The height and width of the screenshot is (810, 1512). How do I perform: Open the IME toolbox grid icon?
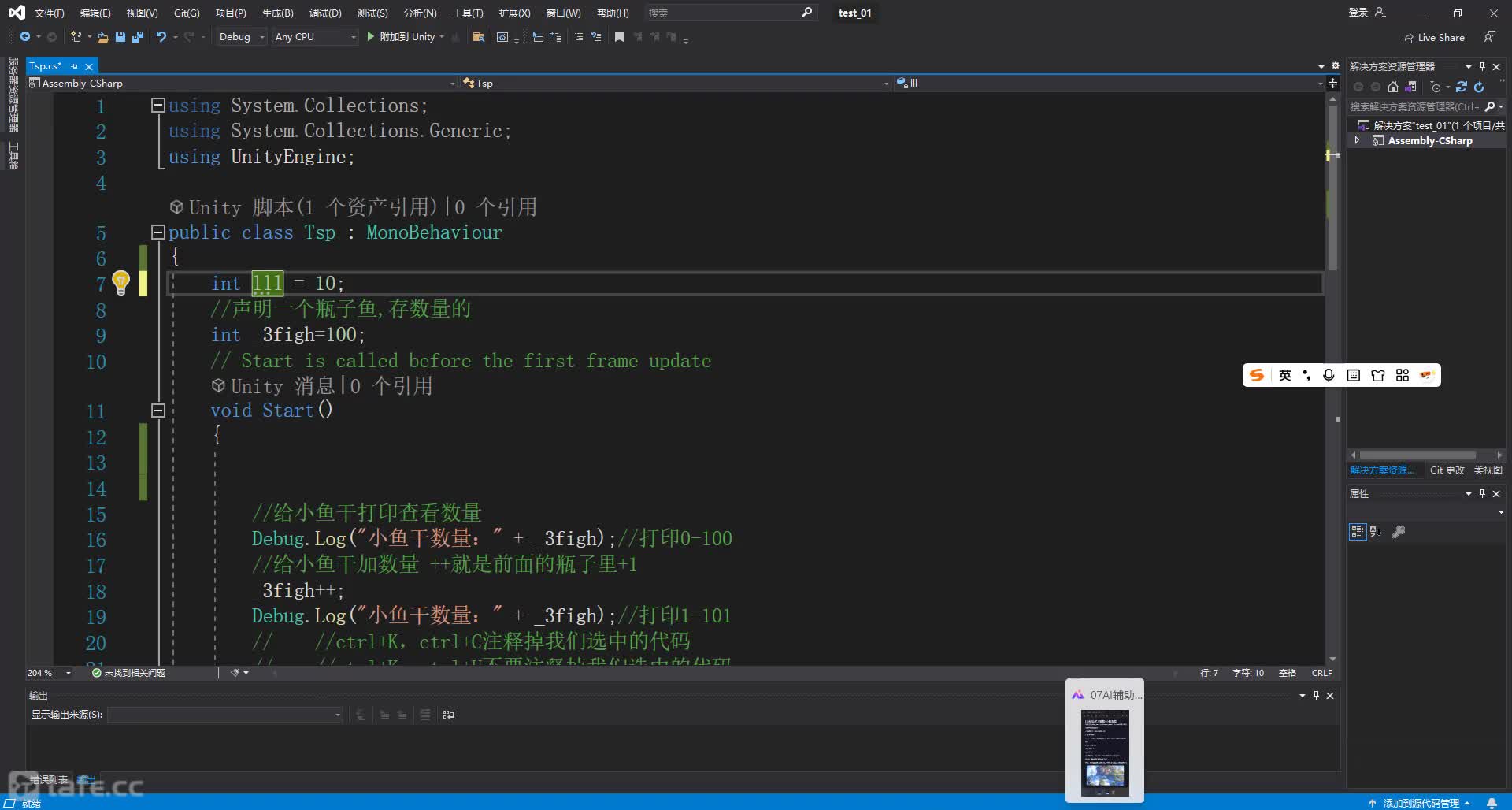point(1402,375)
